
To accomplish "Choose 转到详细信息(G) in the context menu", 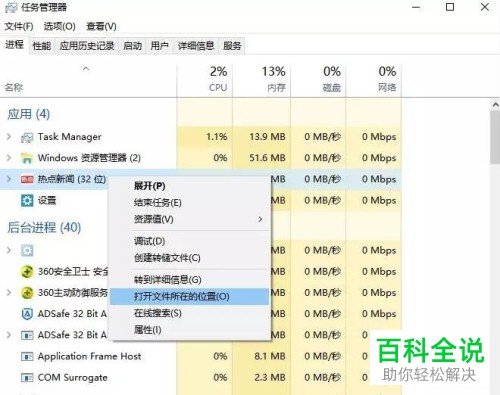I will coord(189,280).
